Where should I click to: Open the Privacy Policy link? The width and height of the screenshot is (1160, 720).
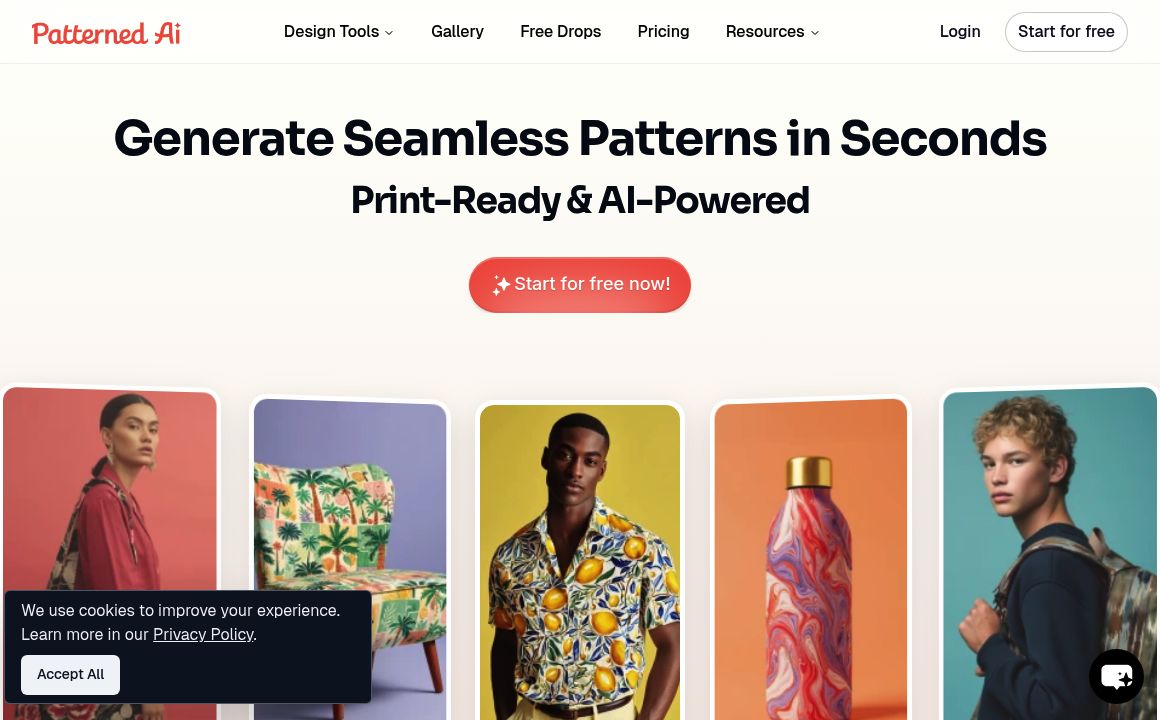pyautogui.click(x=203, y=634)
